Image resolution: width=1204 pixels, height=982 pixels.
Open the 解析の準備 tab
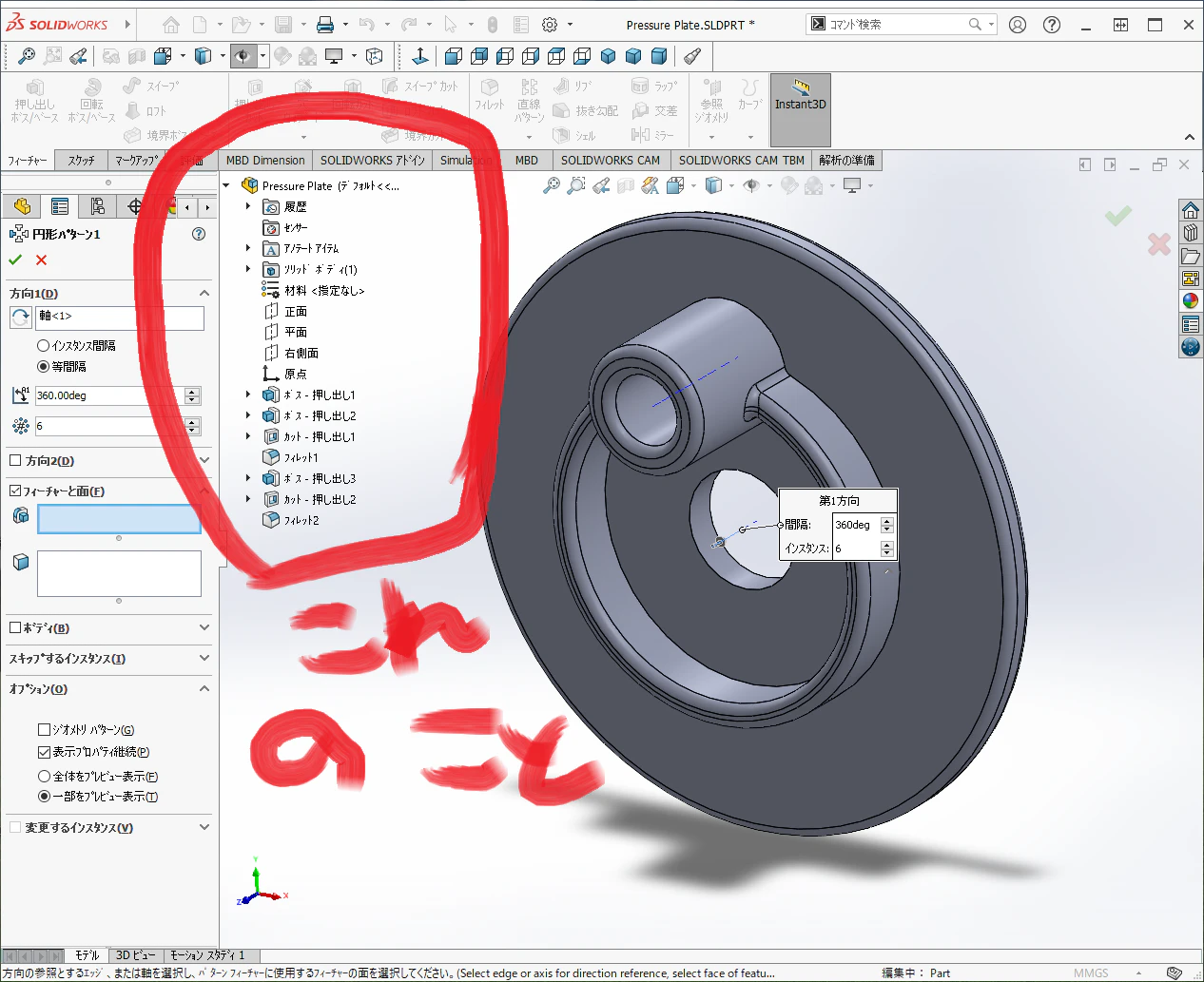click(x=846, y=161)
